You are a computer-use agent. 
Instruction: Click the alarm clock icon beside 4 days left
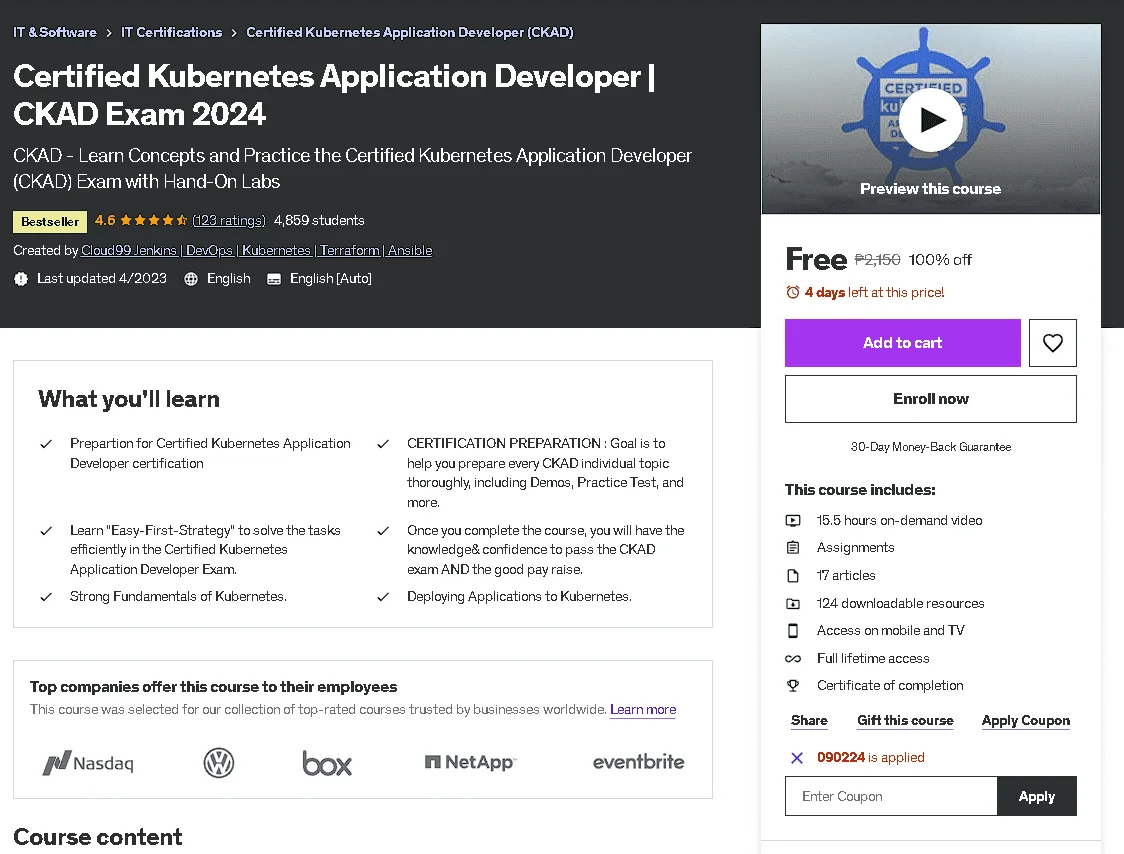tap(793, 293)
